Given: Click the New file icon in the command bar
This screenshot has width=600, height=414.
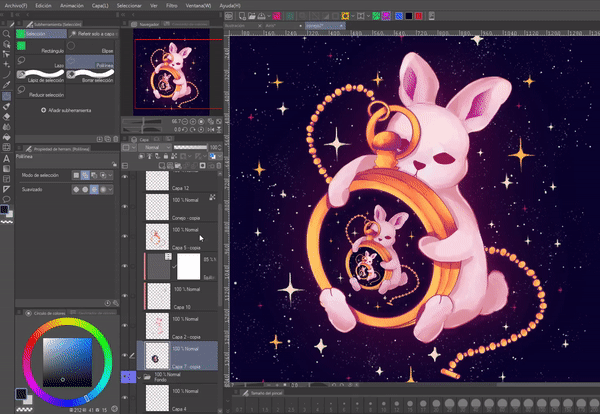Looking at the screenshot, I should 242,16.
